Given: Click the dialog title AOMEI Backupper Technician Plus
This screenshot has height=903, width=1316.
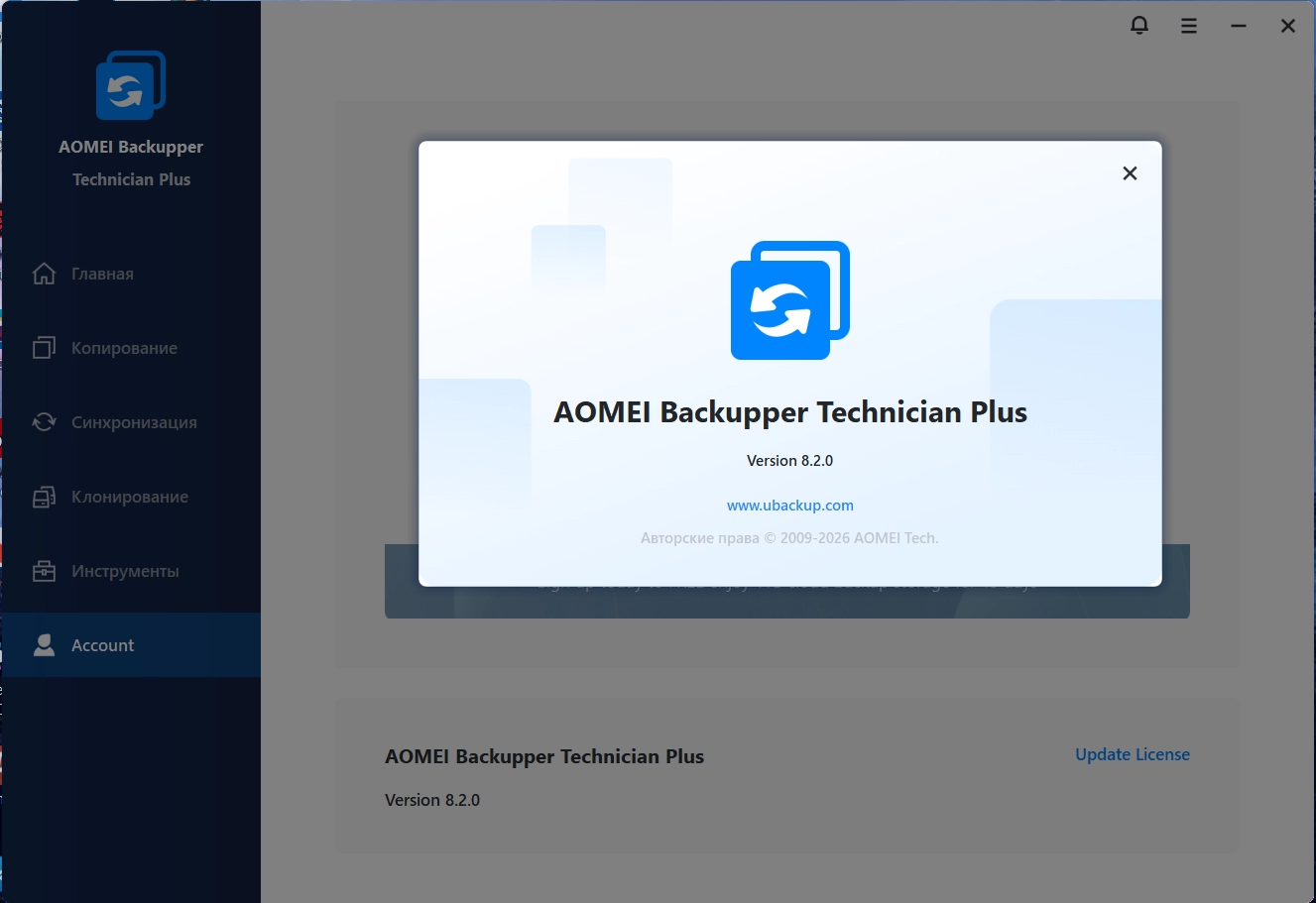Looking at the screenshot, I should click(x=790, y=412).
